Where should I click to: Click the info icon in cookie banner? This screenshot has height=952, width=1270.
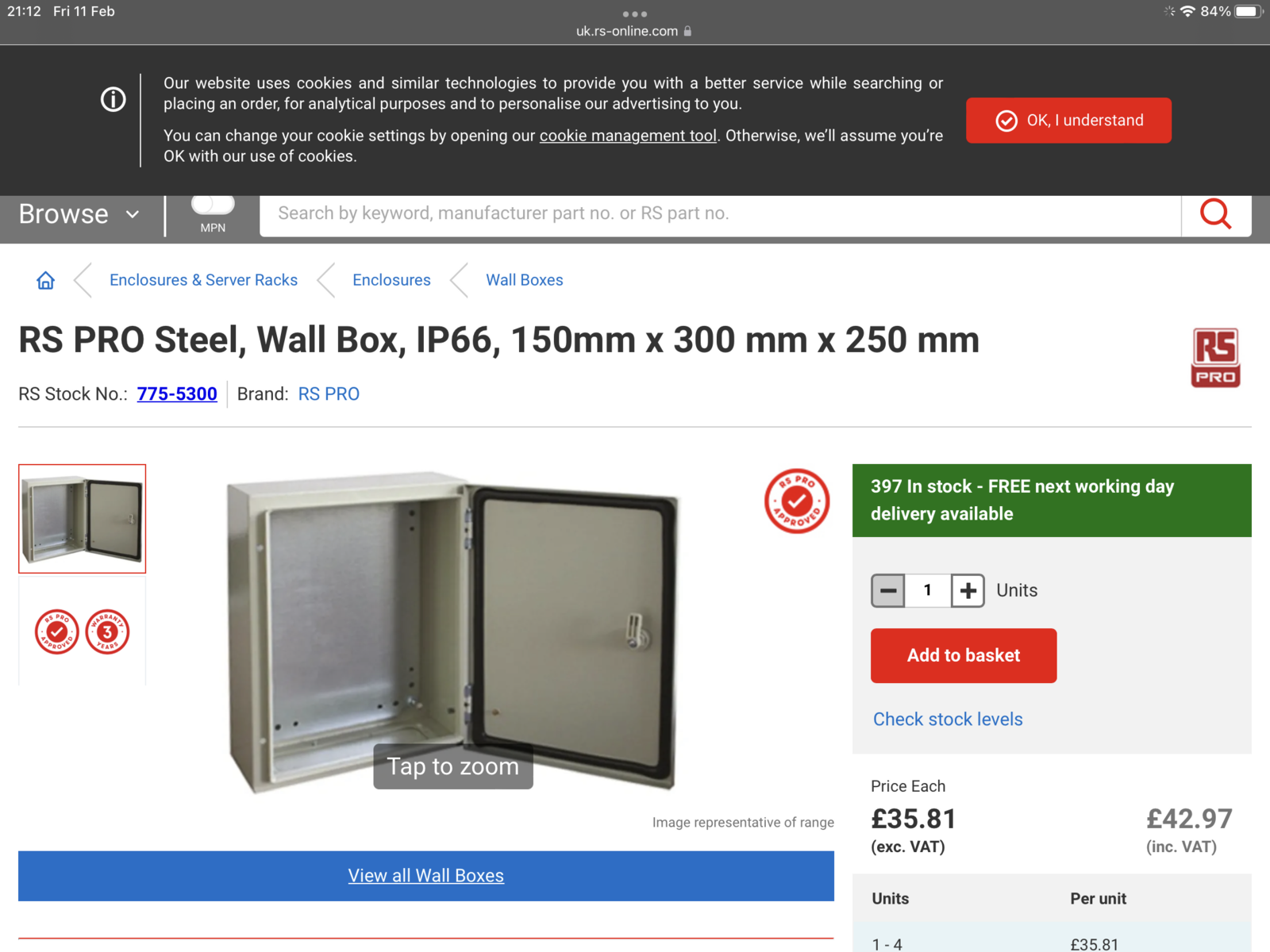(113, 100)
